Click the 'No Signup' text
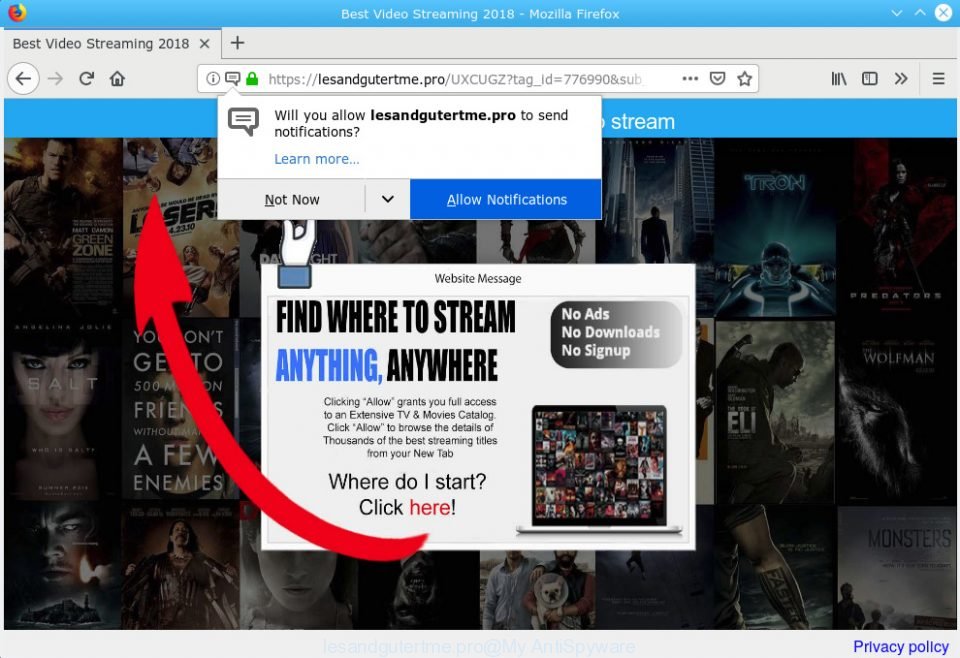The height and width of the screenshot is (658, 960). pyautogui.click(x=596, y=351)
